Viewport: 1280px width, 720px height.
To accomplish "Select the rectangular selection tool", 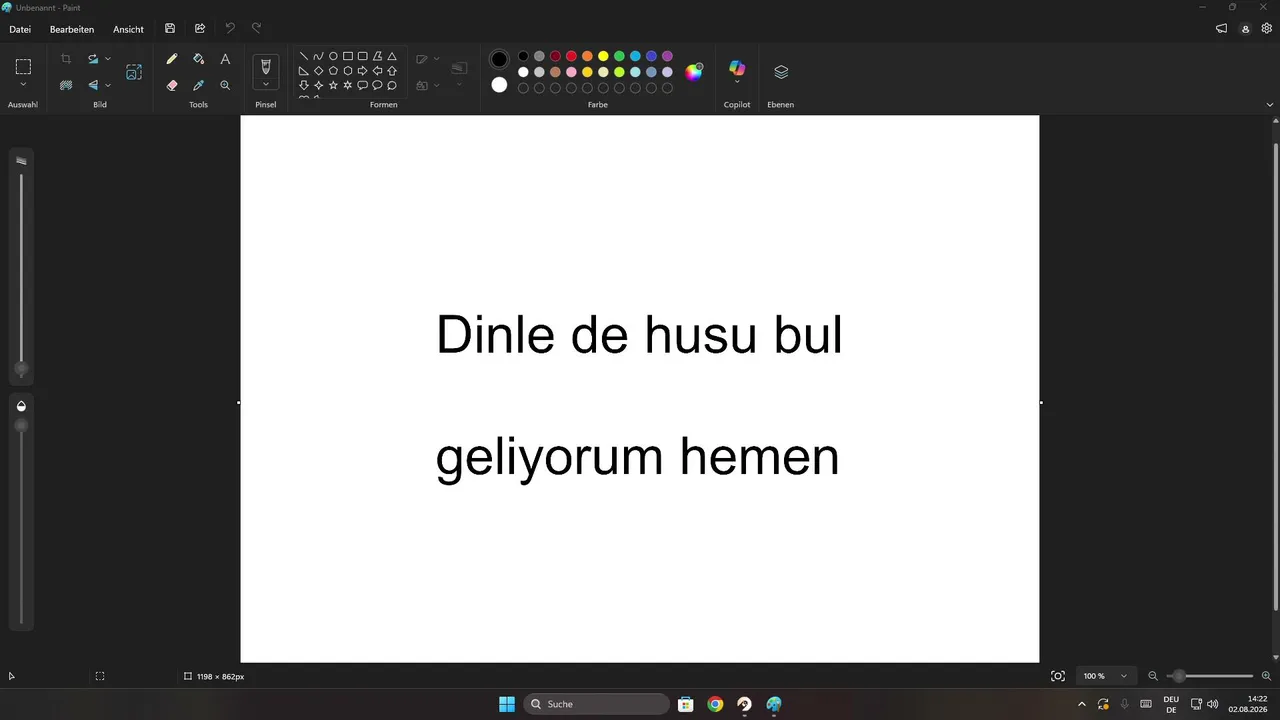I will [23, 67].
